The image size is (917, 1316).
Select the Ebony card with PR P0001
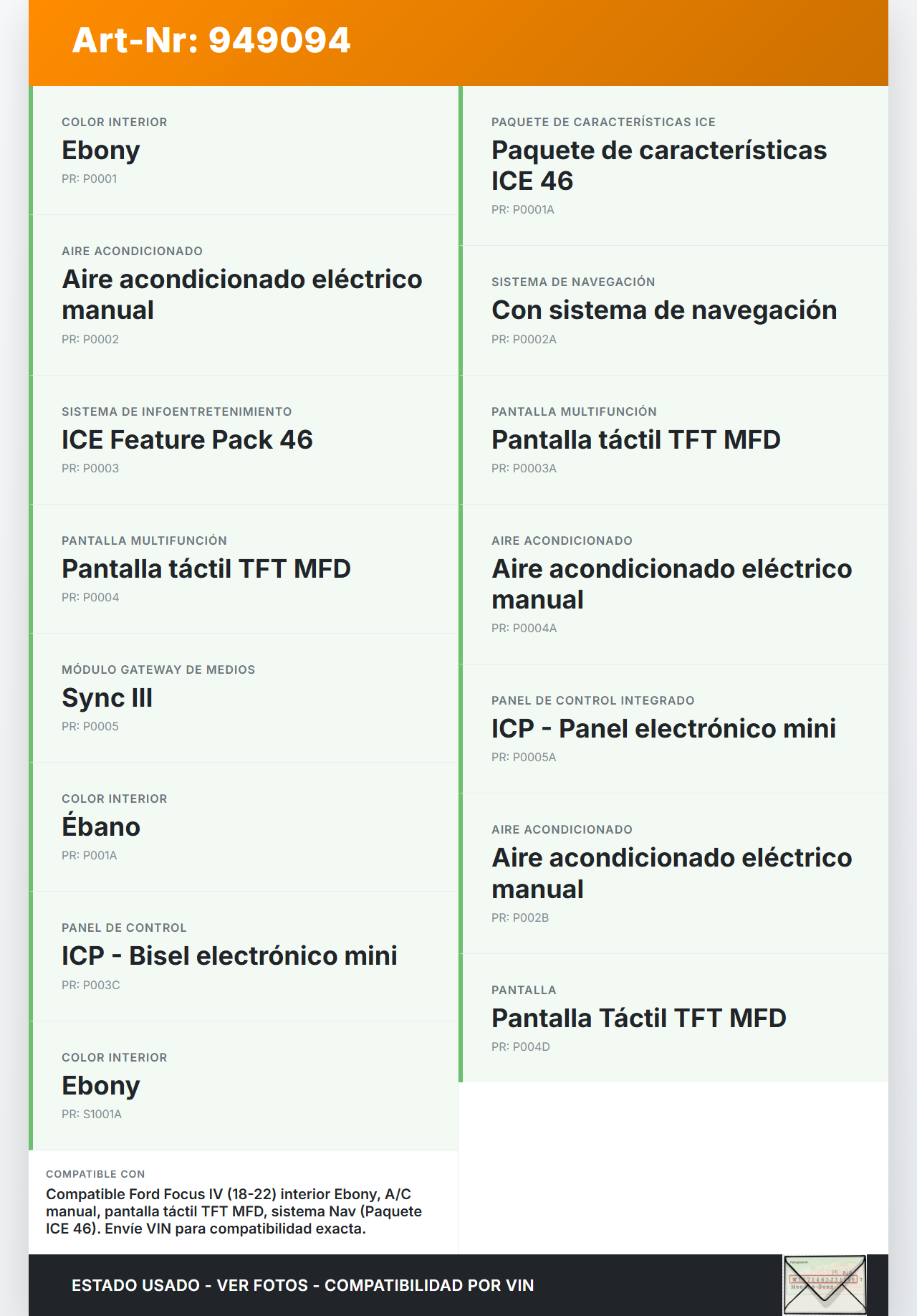[x=244, y=151]
